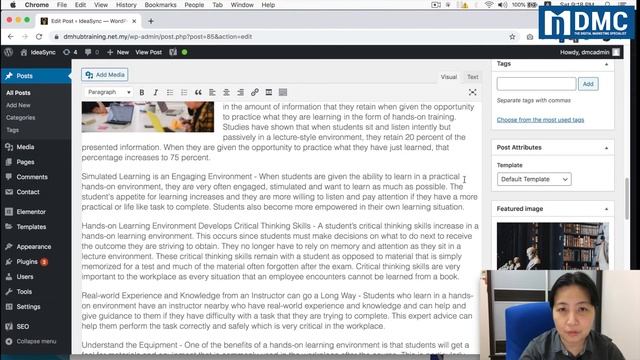Collapse the Tags panel
The image size is (640, 360).
tap(607, 64)
